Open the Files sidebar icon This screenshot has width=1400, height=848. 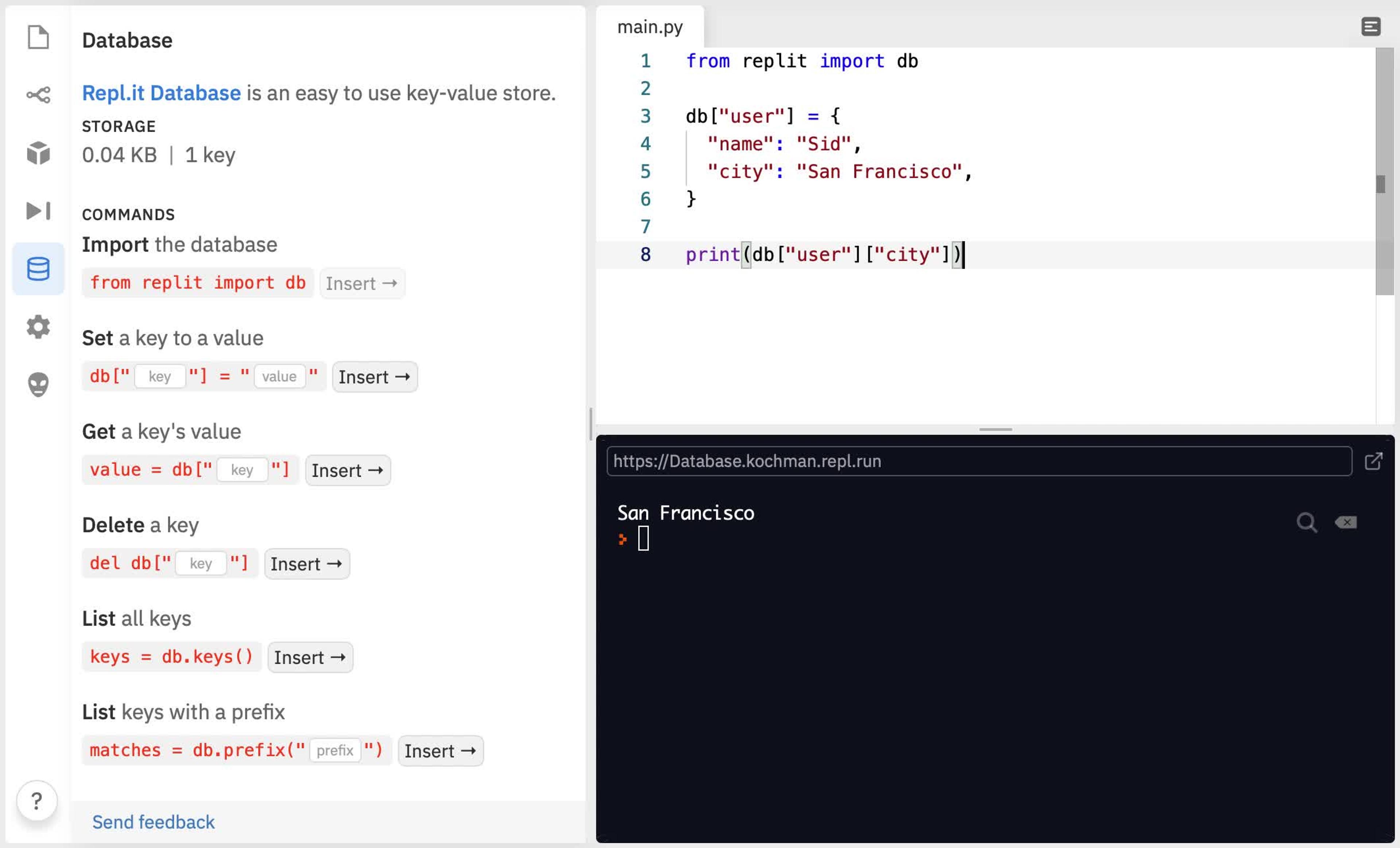pos(38,38)
